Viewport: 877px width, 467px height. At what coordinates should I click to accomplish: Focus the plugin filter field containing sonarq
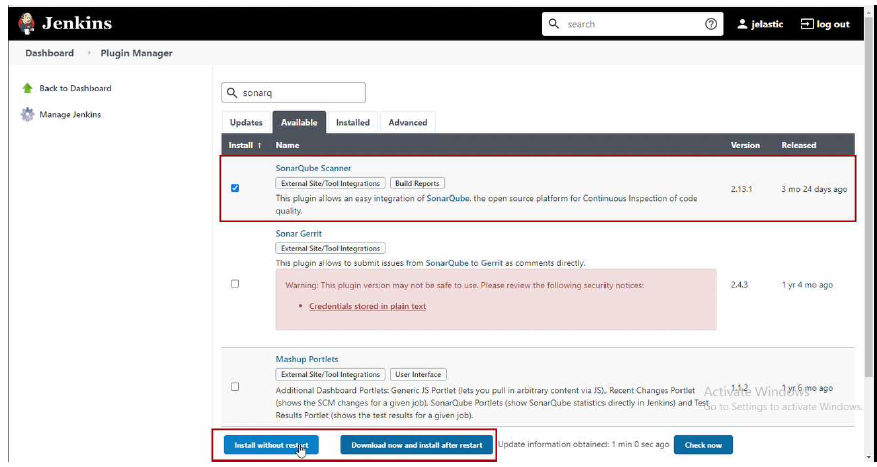pos(294,93)
